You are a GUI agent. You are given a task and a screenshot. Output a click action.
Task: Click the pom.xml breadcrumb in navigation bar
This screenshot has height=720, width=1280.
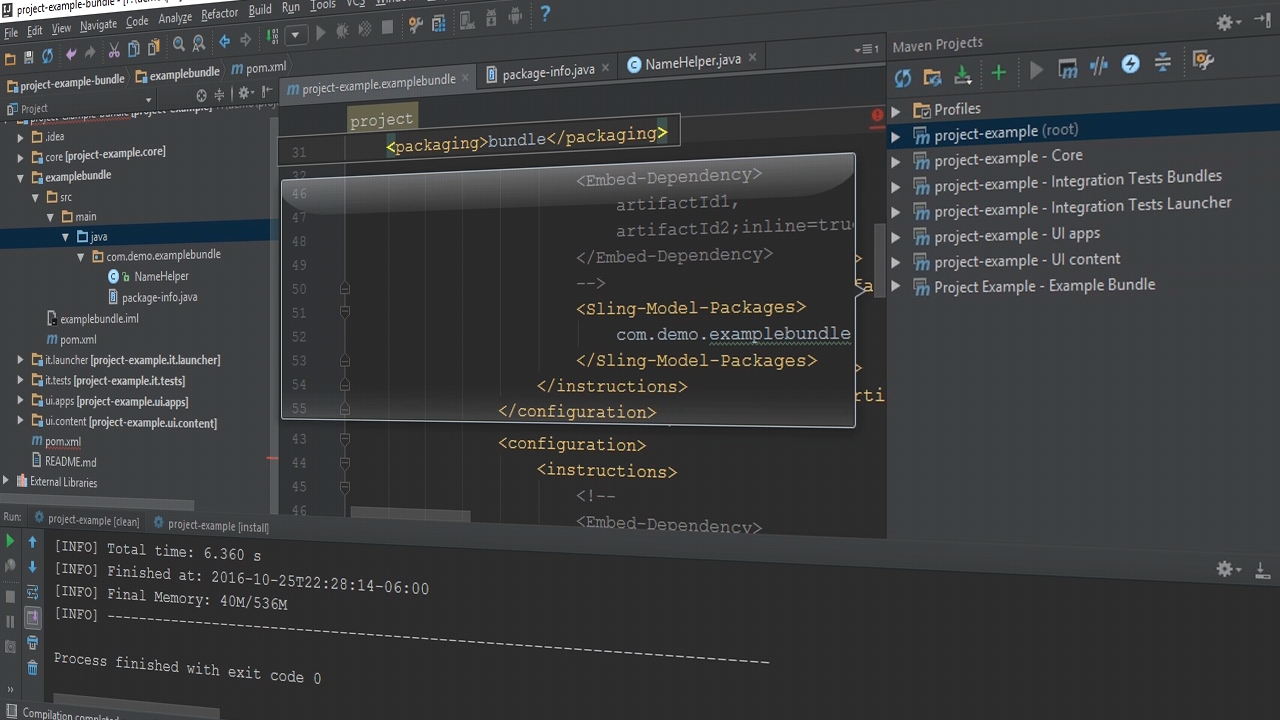265,68
